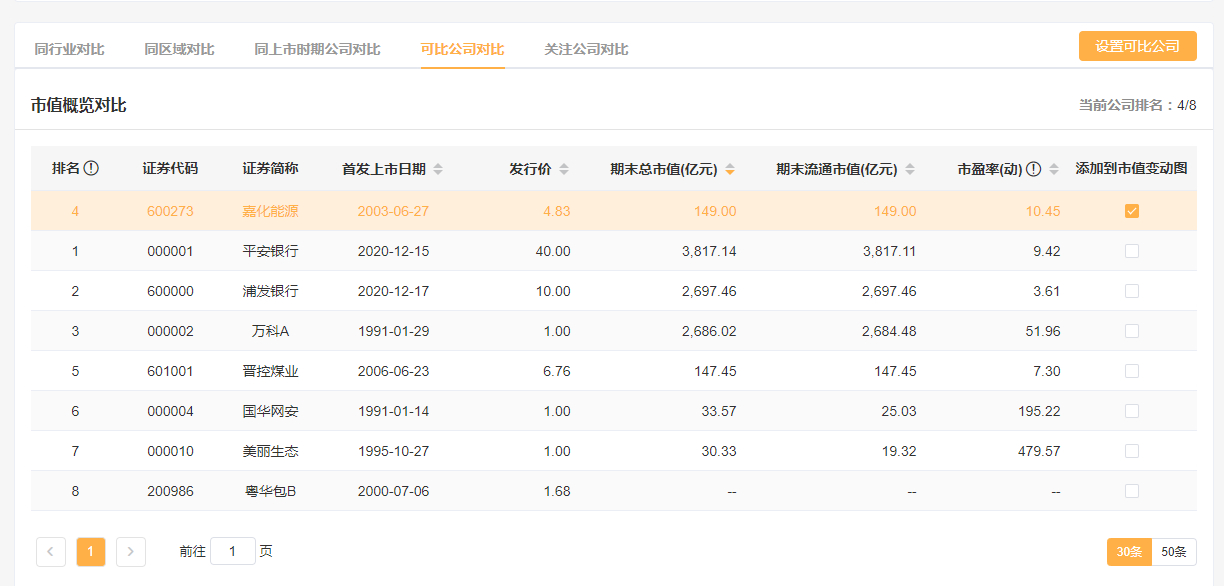
Task: Sort by 期末总市值 column arrows
Action: pyautogui.click(x=730, y=169)
